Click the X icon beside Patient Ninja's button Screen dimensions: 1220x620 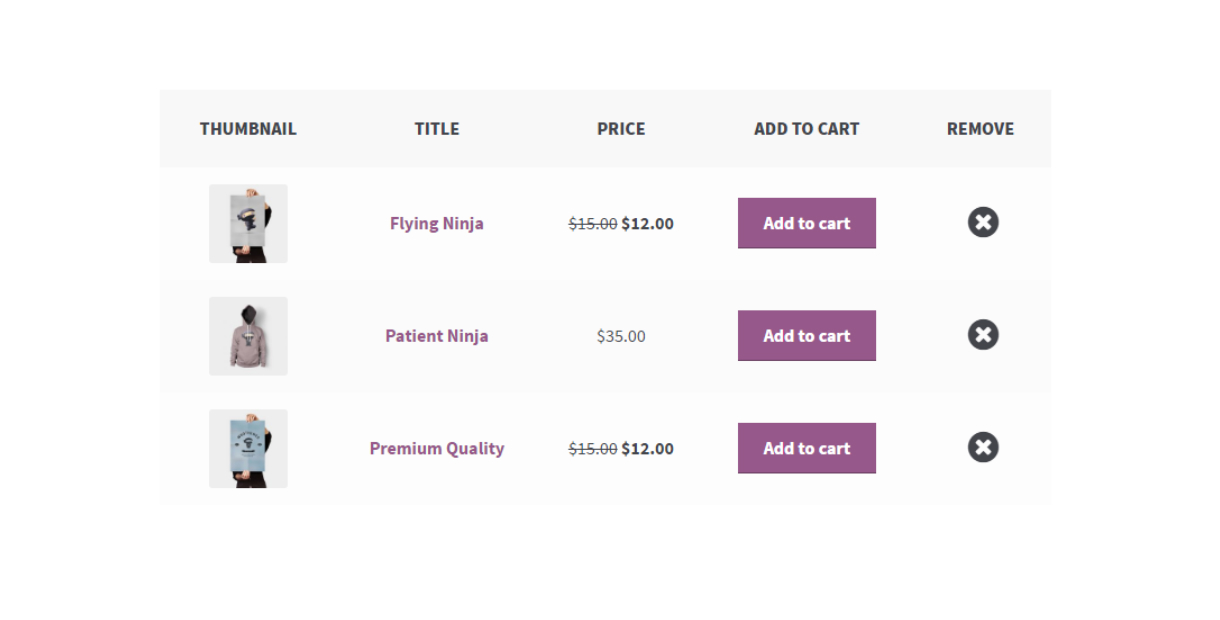[x=982, y=335]
